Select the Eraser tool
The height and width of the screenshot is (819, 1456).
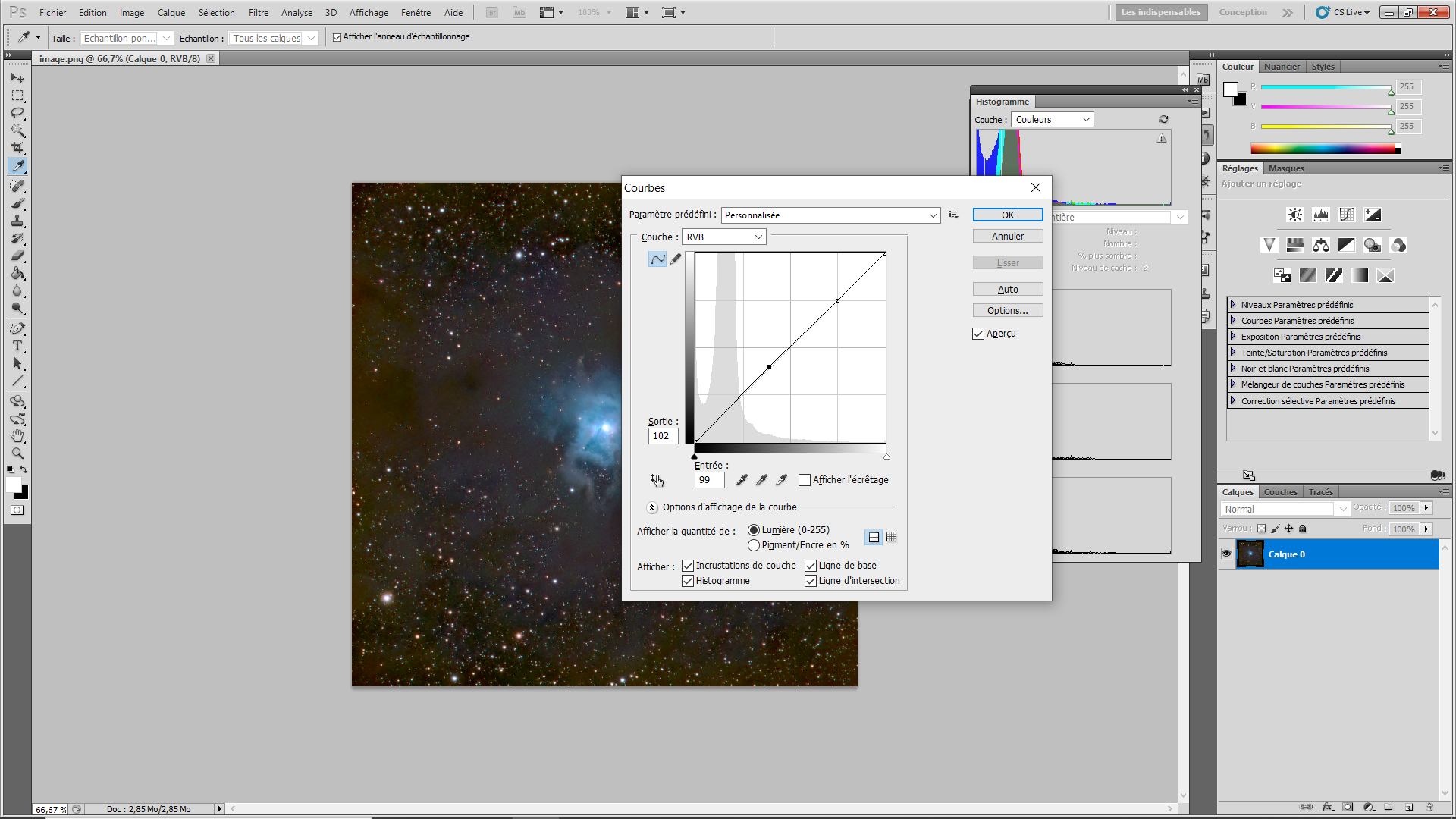pos(17,256)
